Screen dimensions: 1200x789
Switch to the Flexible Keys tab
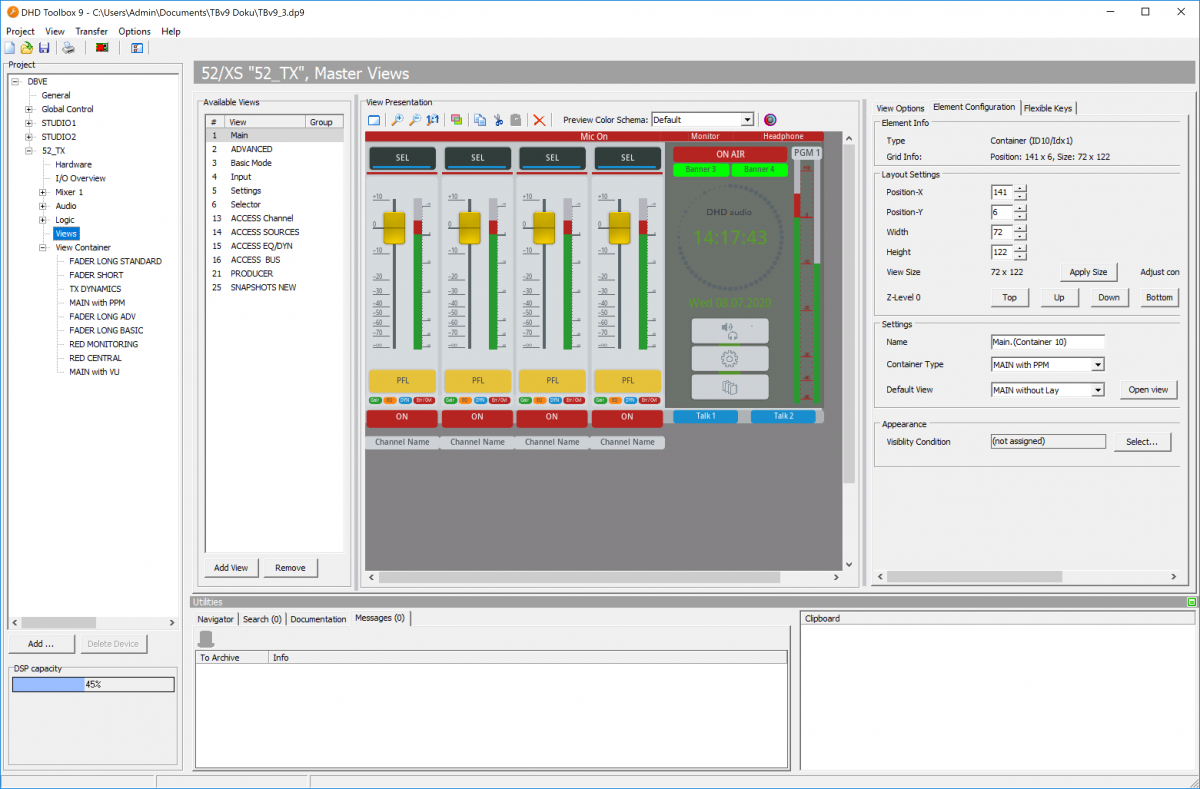coord(1048,108)
